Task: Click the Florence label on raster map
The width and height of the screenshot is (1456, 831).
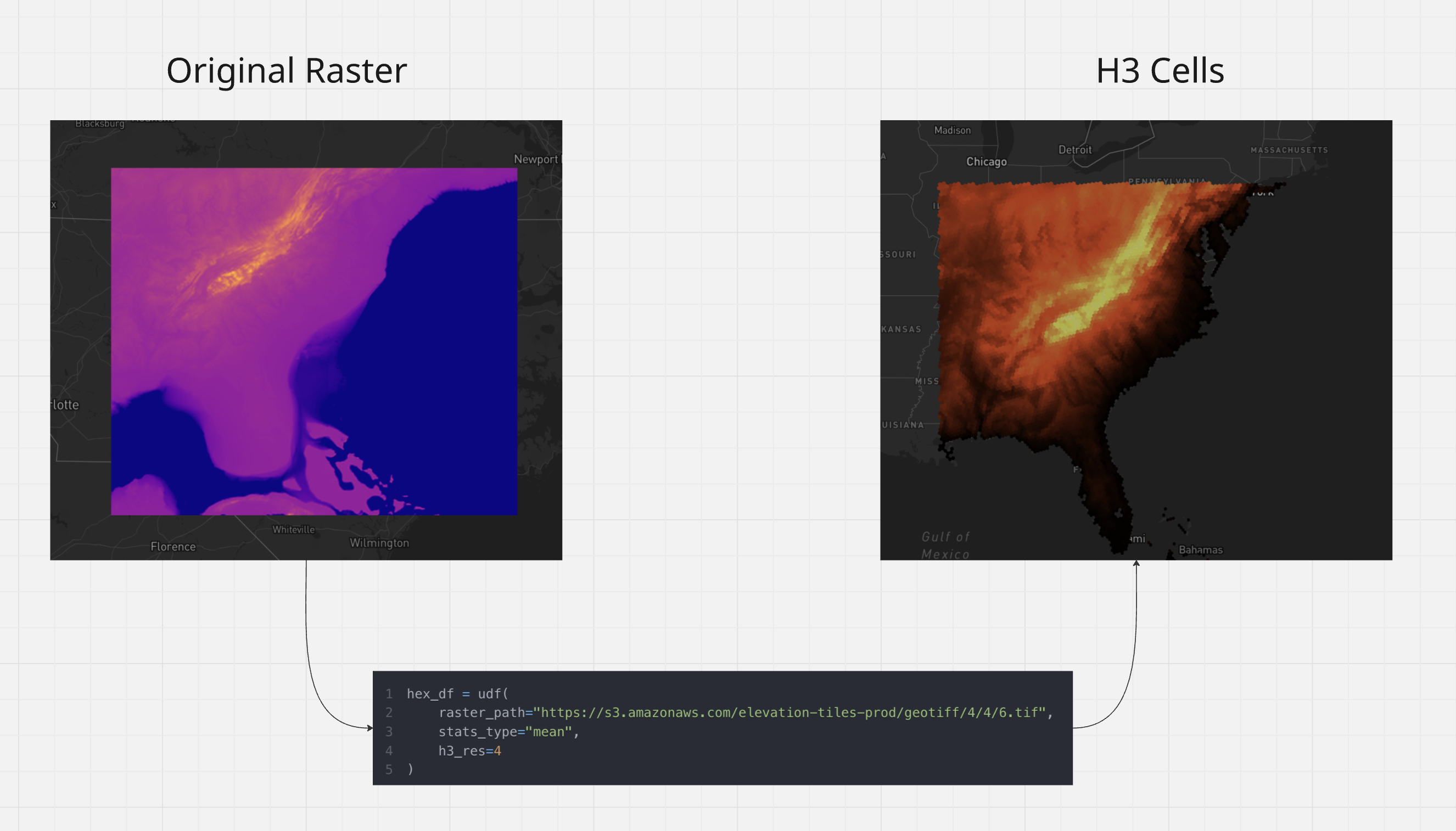Action: coord(173,546)
